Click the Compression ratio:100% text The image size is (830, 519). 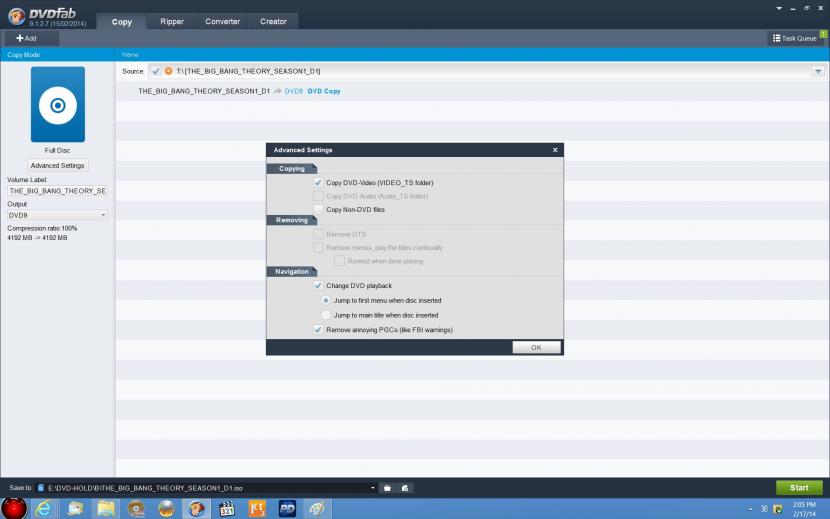tap(42, 228)
